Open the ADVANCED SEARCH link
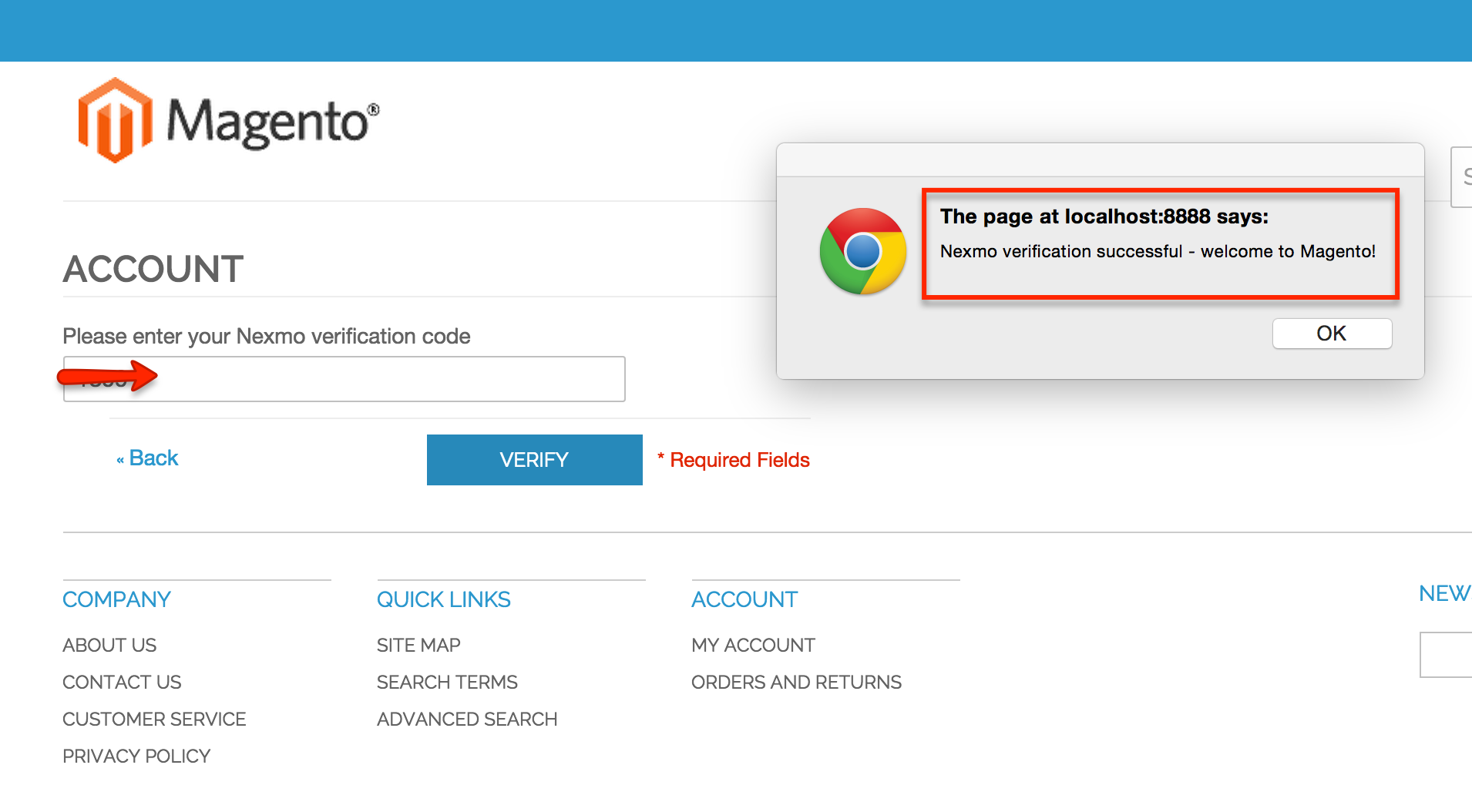This screenshot has height=812, width=1472. 467,719
